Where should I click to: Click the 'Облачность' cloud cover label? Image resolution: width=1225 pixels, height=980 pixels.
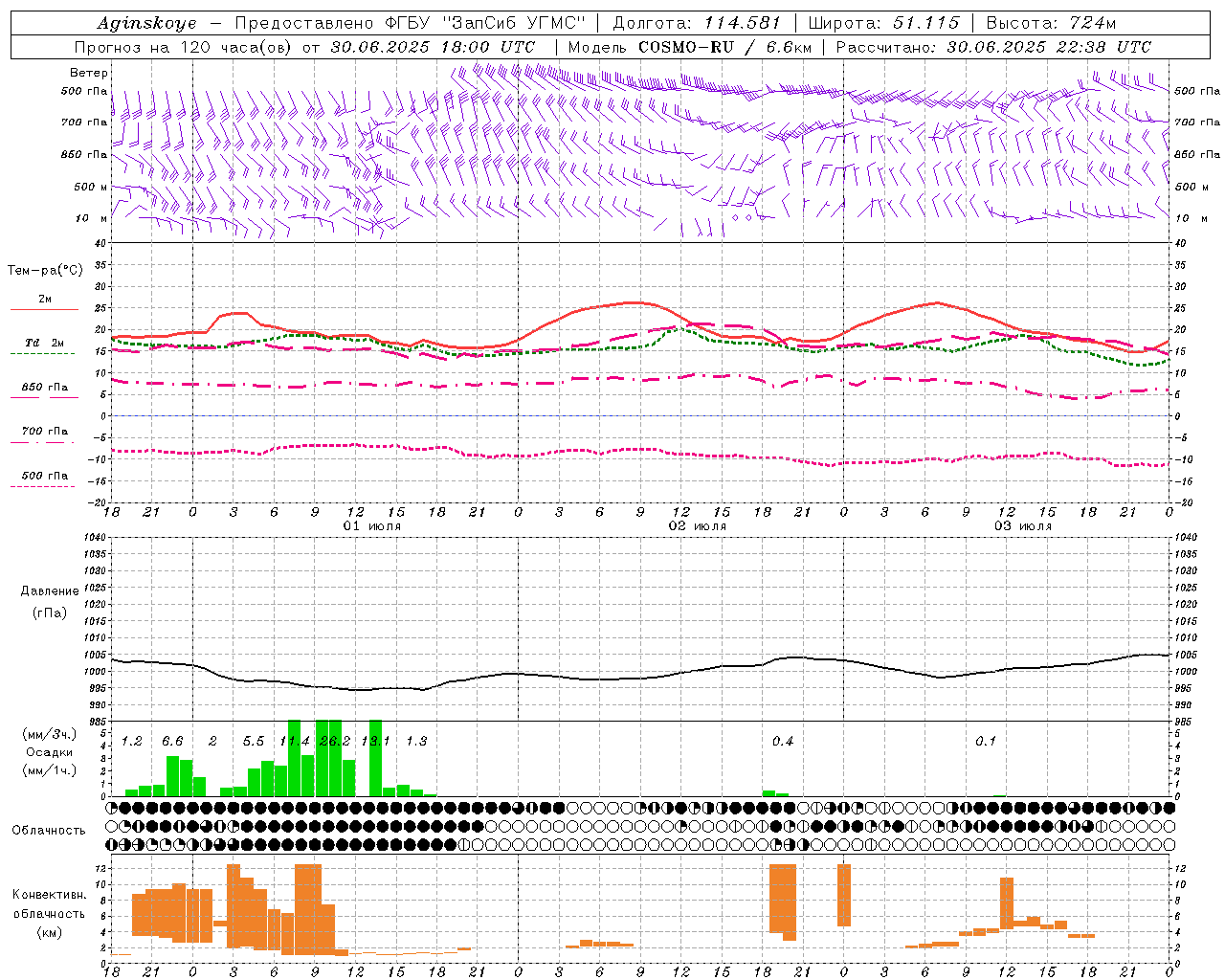coord(49,830)
